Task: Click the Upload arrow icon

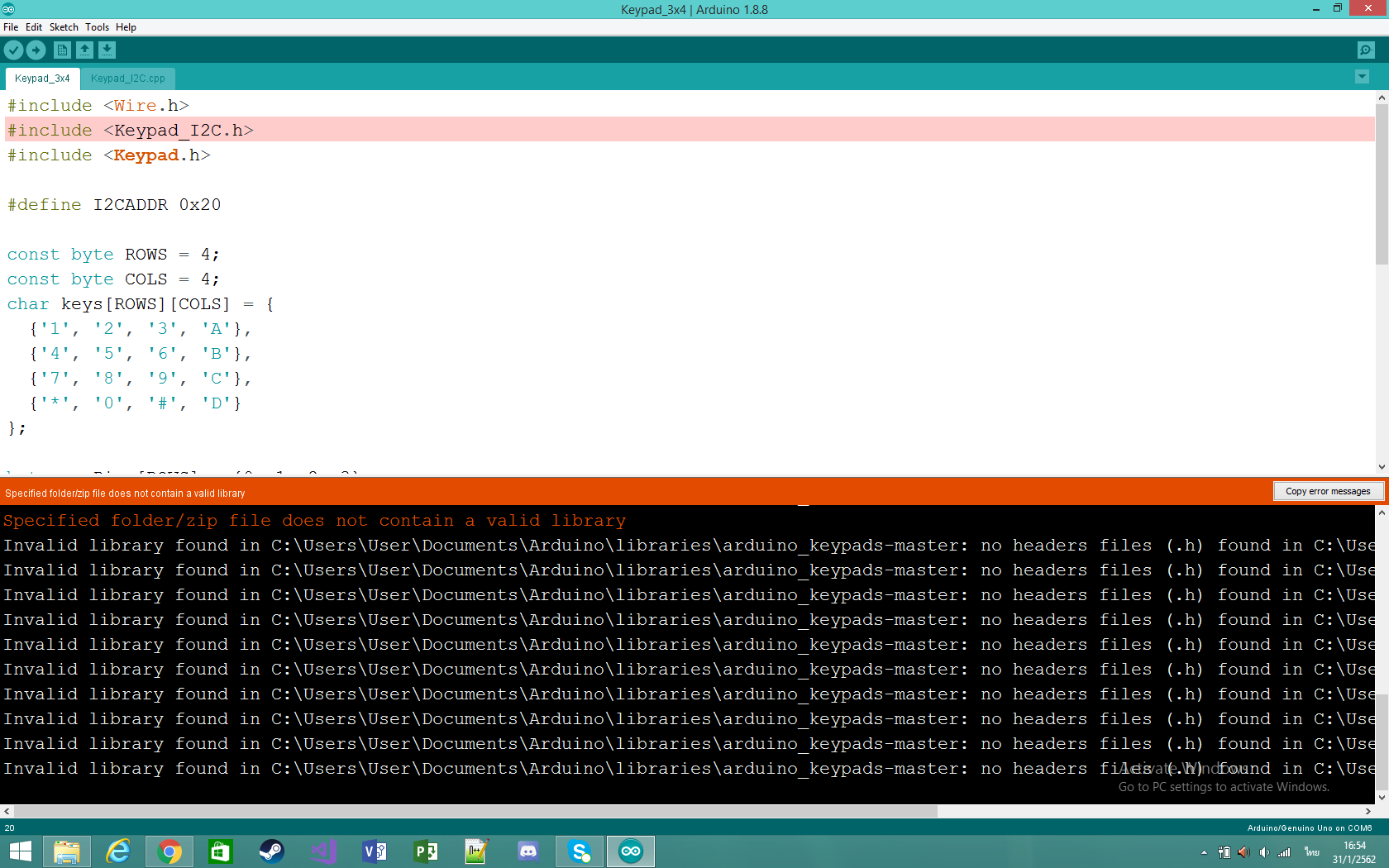Action: tap(36, 50)
